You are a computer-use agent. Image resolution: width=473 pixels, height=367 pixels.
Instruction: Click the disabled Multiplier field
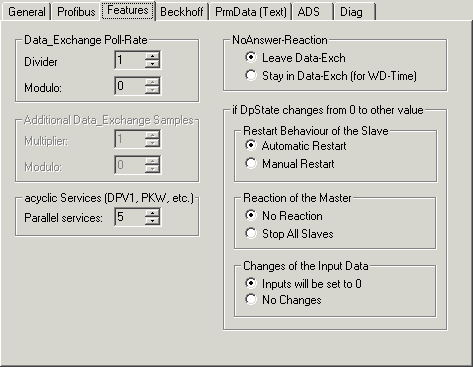click(x=130, y=139)
